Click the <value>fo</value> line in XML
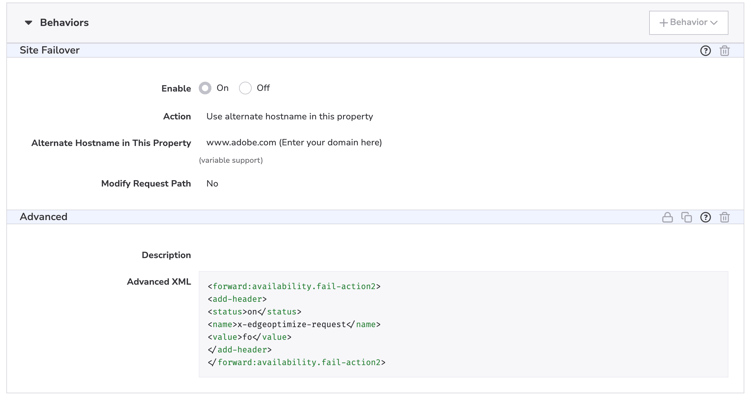The image size is (750, 399). pos(249,337)
